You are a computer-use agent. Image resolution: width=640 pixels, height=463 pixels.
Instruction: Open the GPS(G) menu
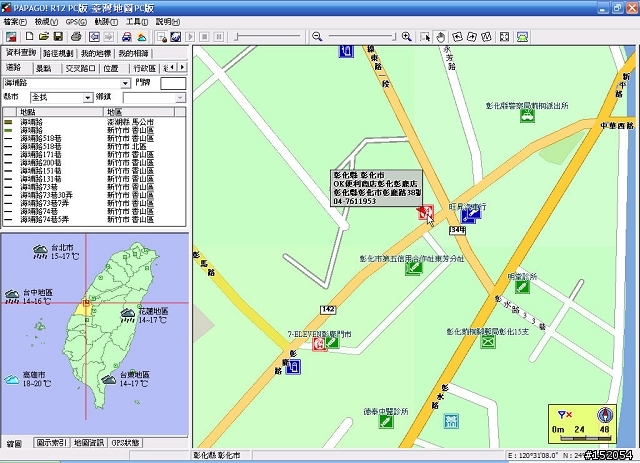76,22
